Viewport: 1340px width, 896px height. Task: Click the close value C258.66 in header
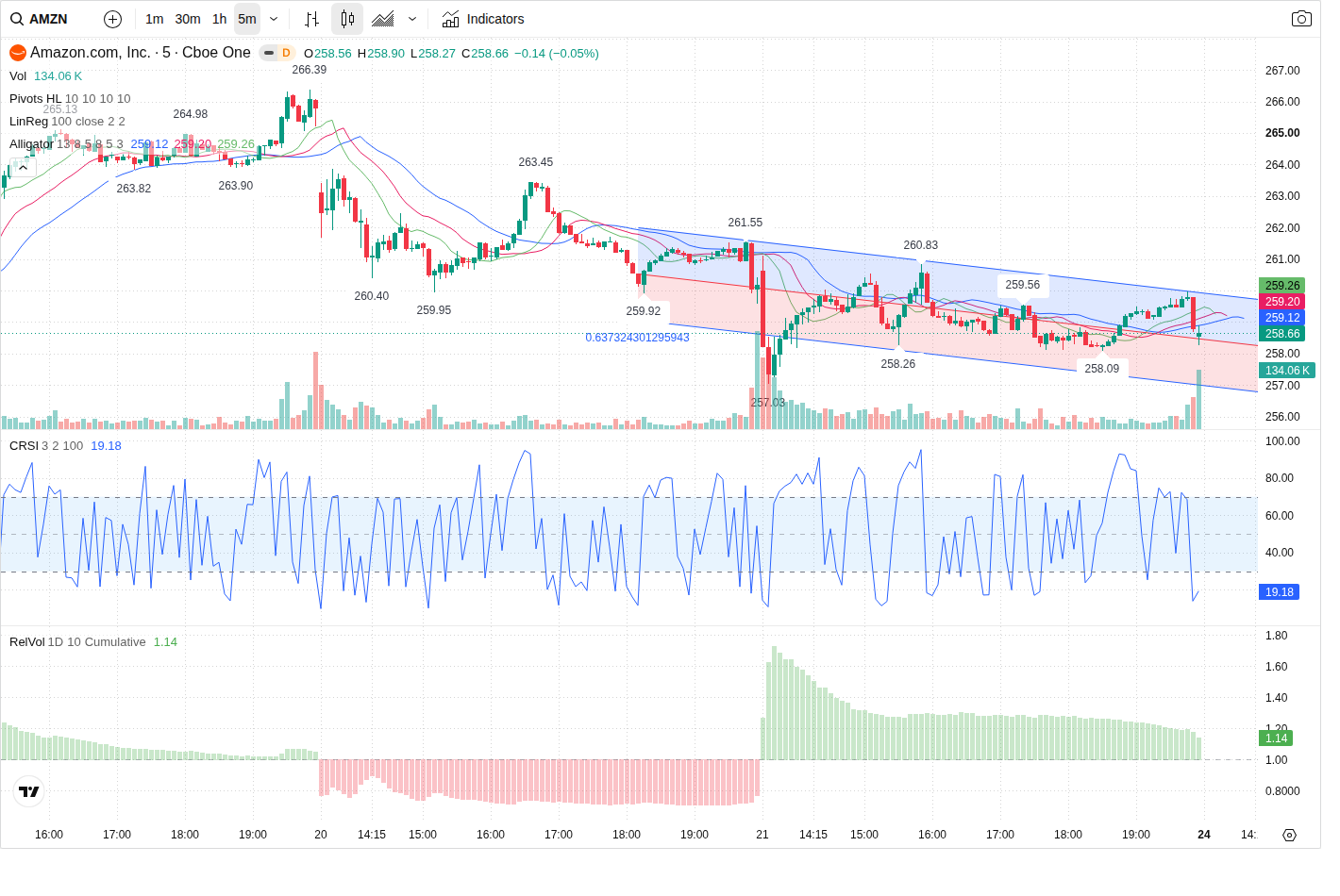pos(485,54)
